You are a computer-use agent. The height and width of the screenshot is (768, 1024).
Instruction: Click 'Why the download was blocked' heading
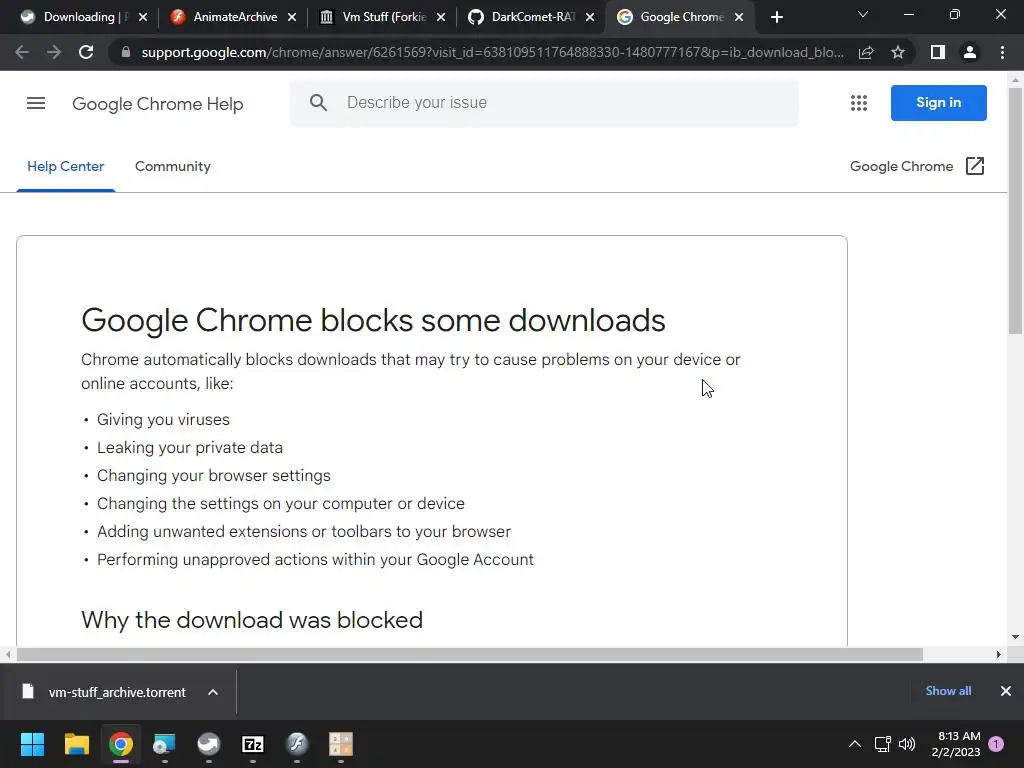coord(252,620)
